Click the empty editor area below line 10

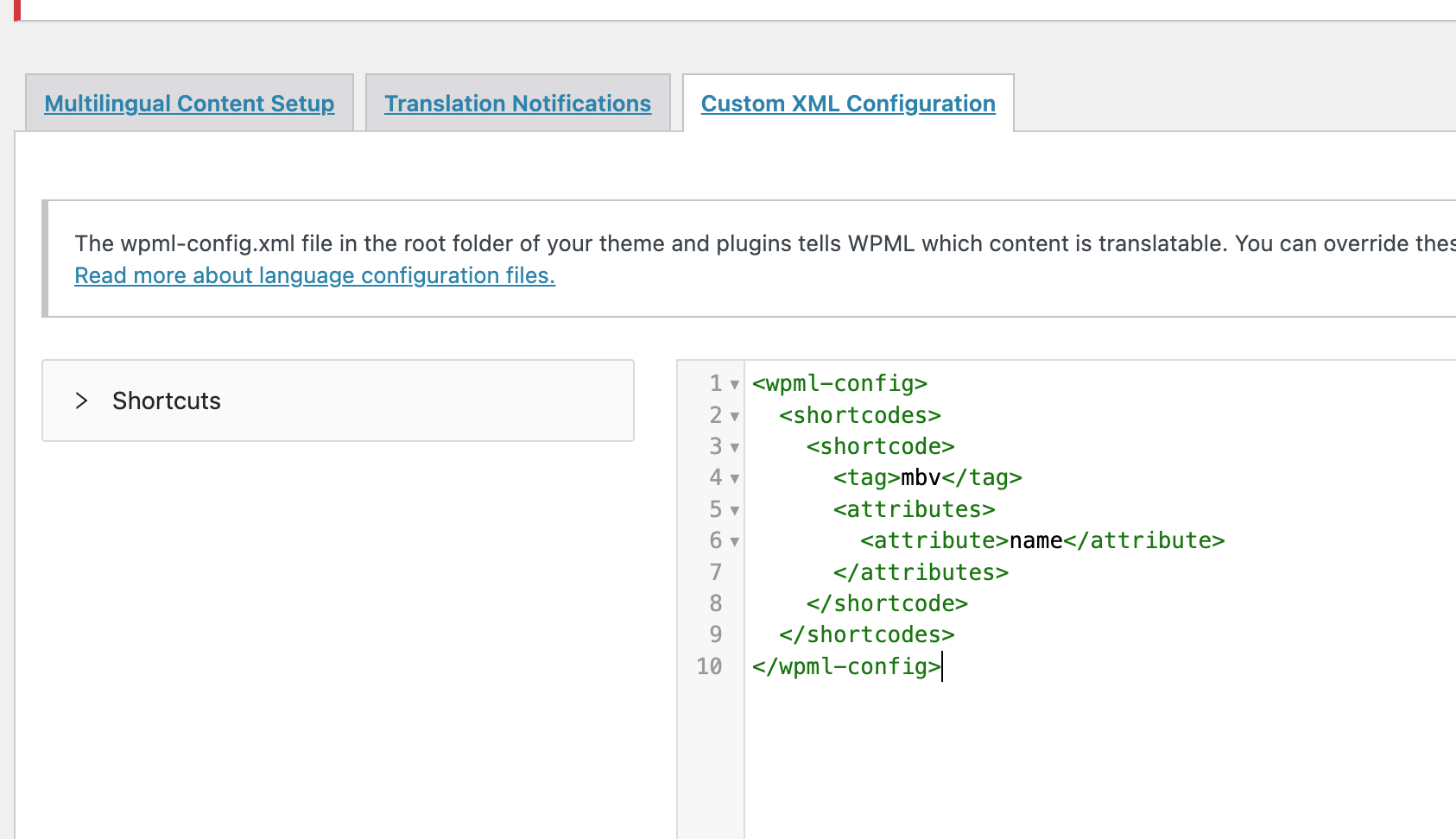[1099, 760]
